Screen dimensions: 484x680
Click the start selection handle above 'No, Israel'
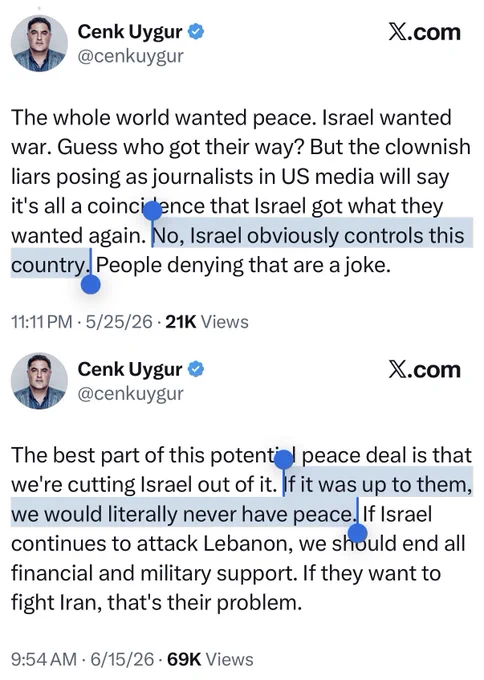point(152,212)
